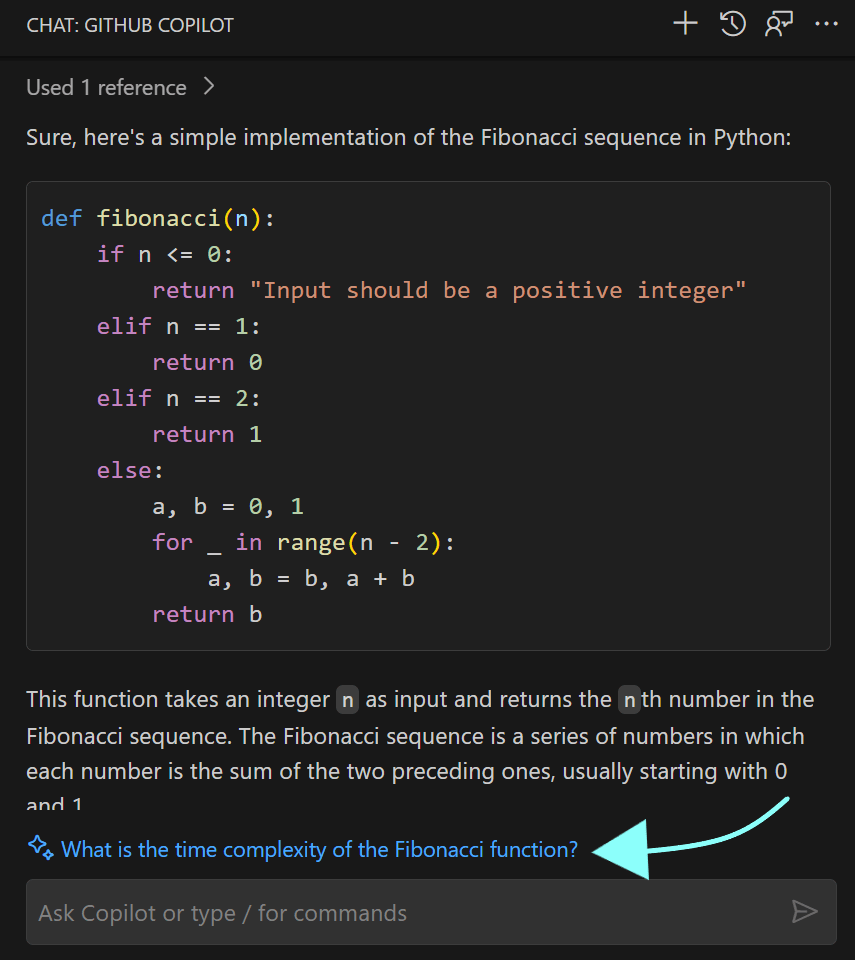This screenshot has height=960, width=855.
Task: Click the chevron next to Used 1 reference
Action: [208, 87]
